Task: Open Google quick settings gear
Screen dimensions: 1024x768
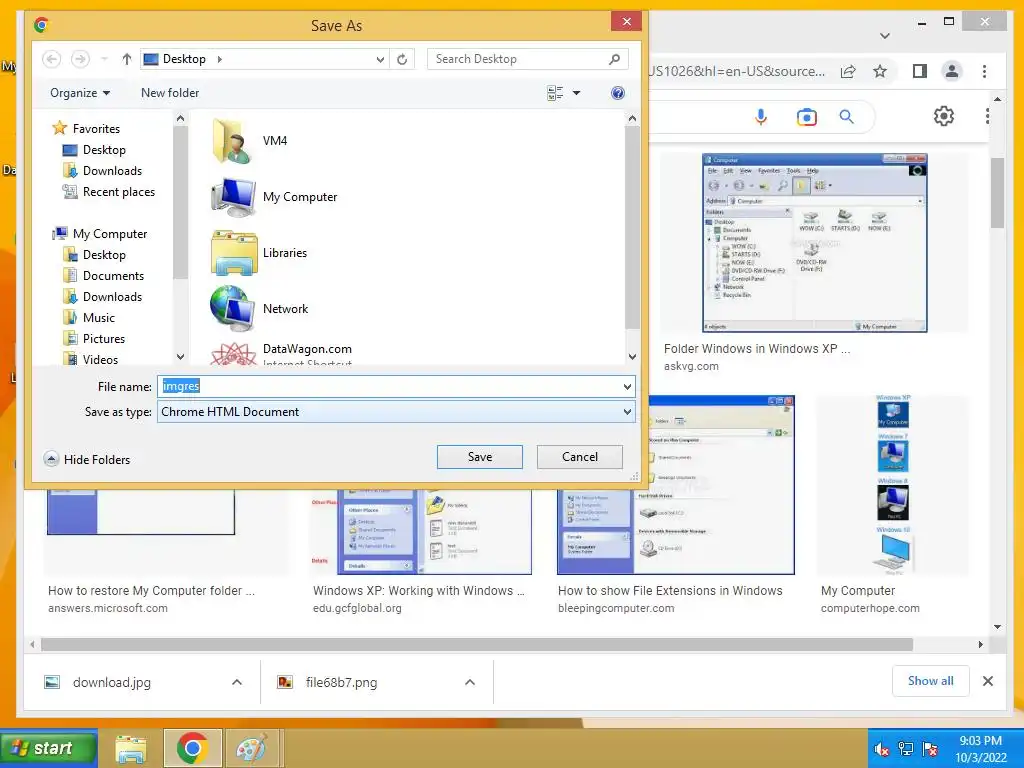Action: coord(943,116)
